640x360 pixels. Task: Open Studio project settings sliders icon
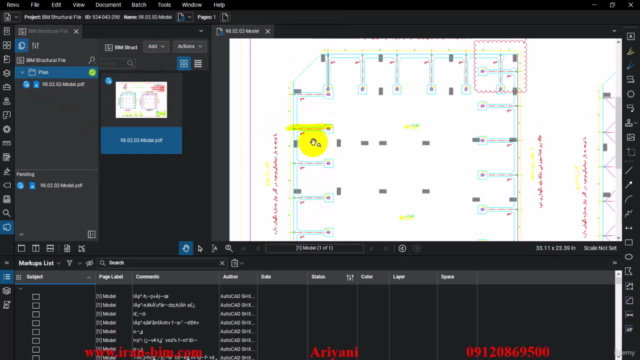[36, 46]
